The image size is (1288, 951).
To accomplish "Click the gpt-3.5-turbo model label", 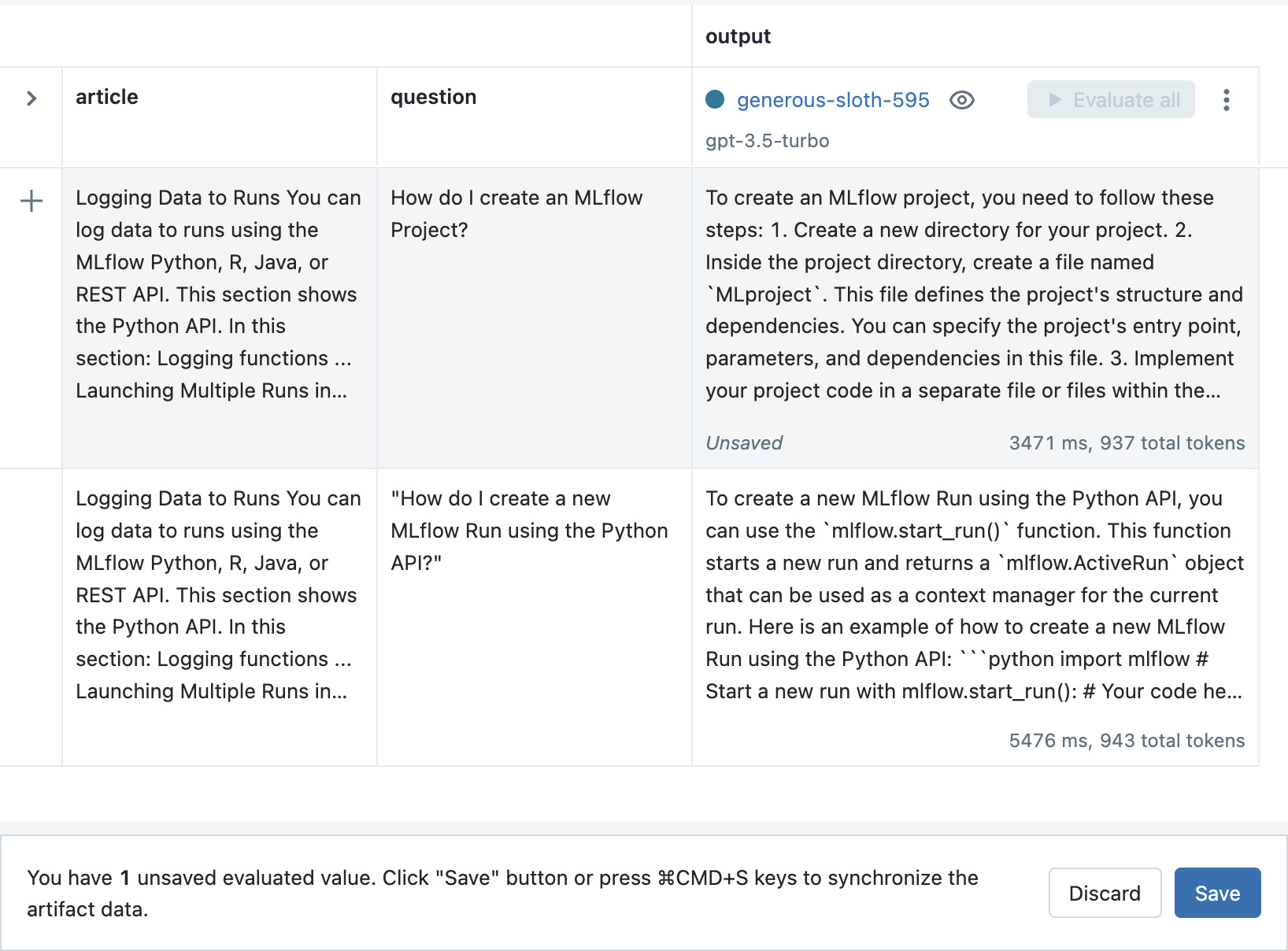I will pyautogui.click(x=767, y=141).
